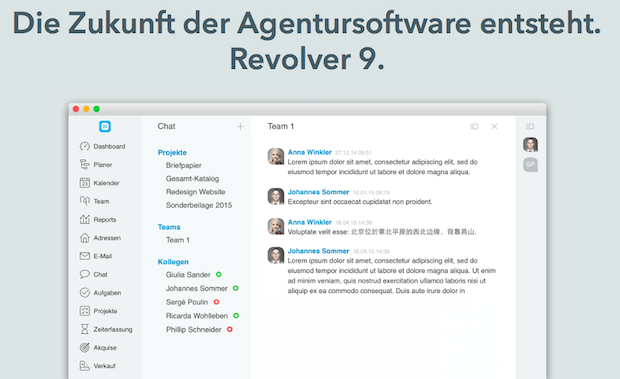Open the Redesign Website project chat
This screenshot has height=379, width=620.
[x=195, y=192]
